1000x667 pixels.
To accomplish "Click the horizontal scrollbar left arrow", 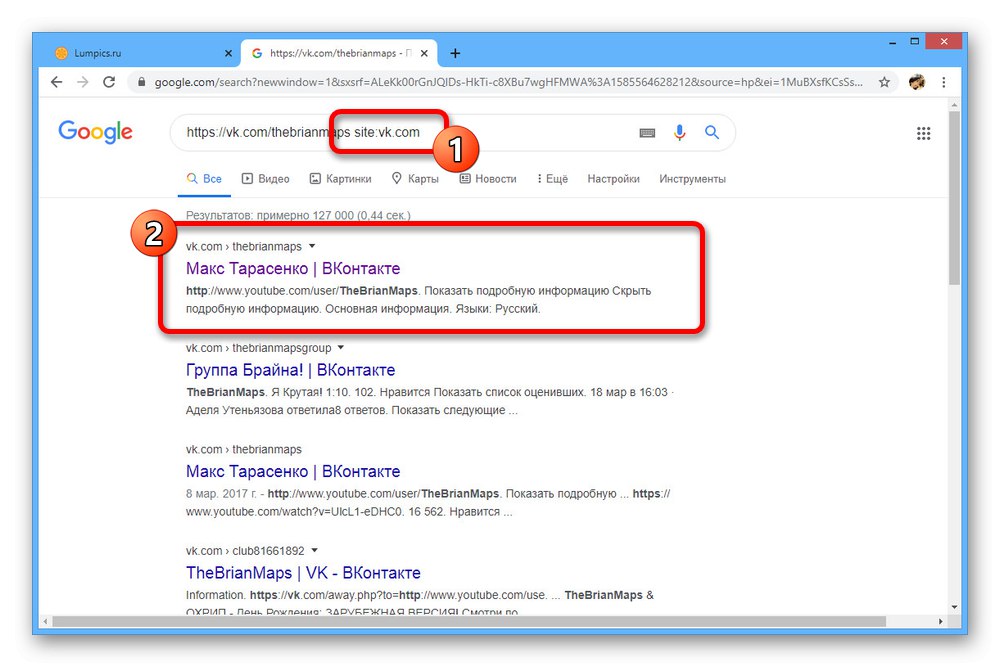I will pyautogui.click(x=45, y=621).
